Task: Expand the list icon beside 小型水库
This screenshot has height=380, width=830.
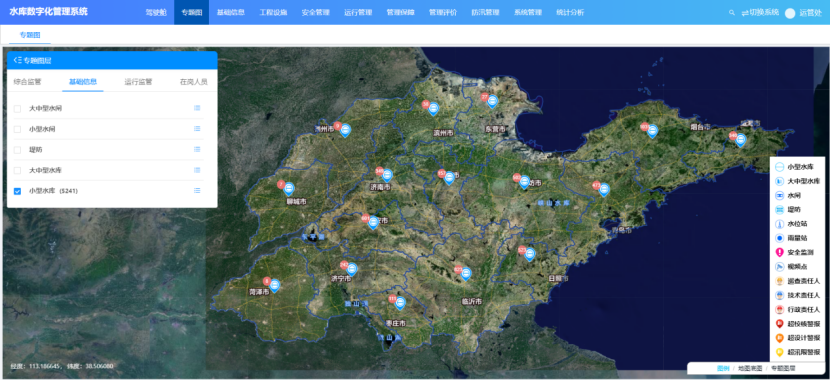Action: coord(197,191)
